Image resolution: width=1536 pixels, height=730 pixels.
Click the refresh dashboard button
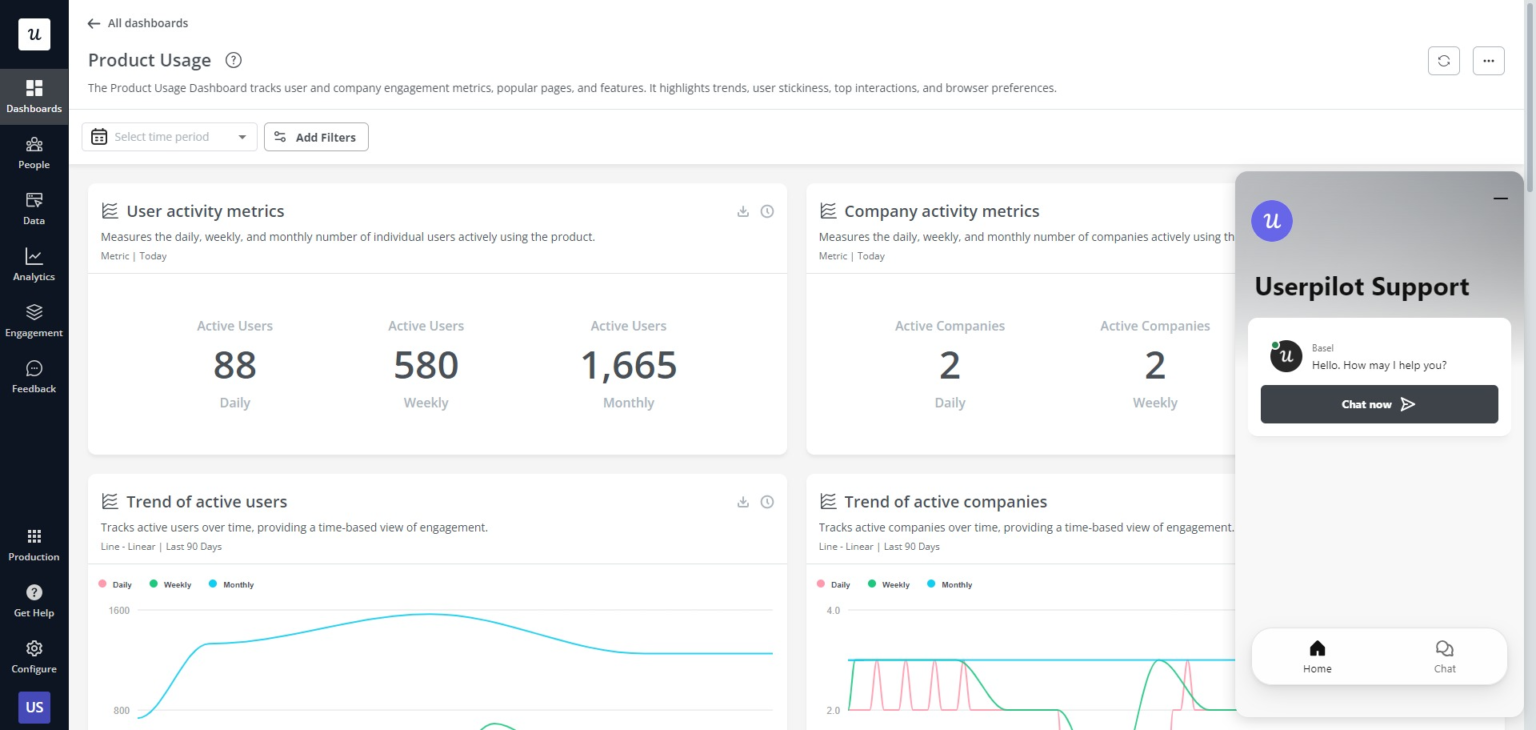pyautogui.click(x=1443, y=61)
